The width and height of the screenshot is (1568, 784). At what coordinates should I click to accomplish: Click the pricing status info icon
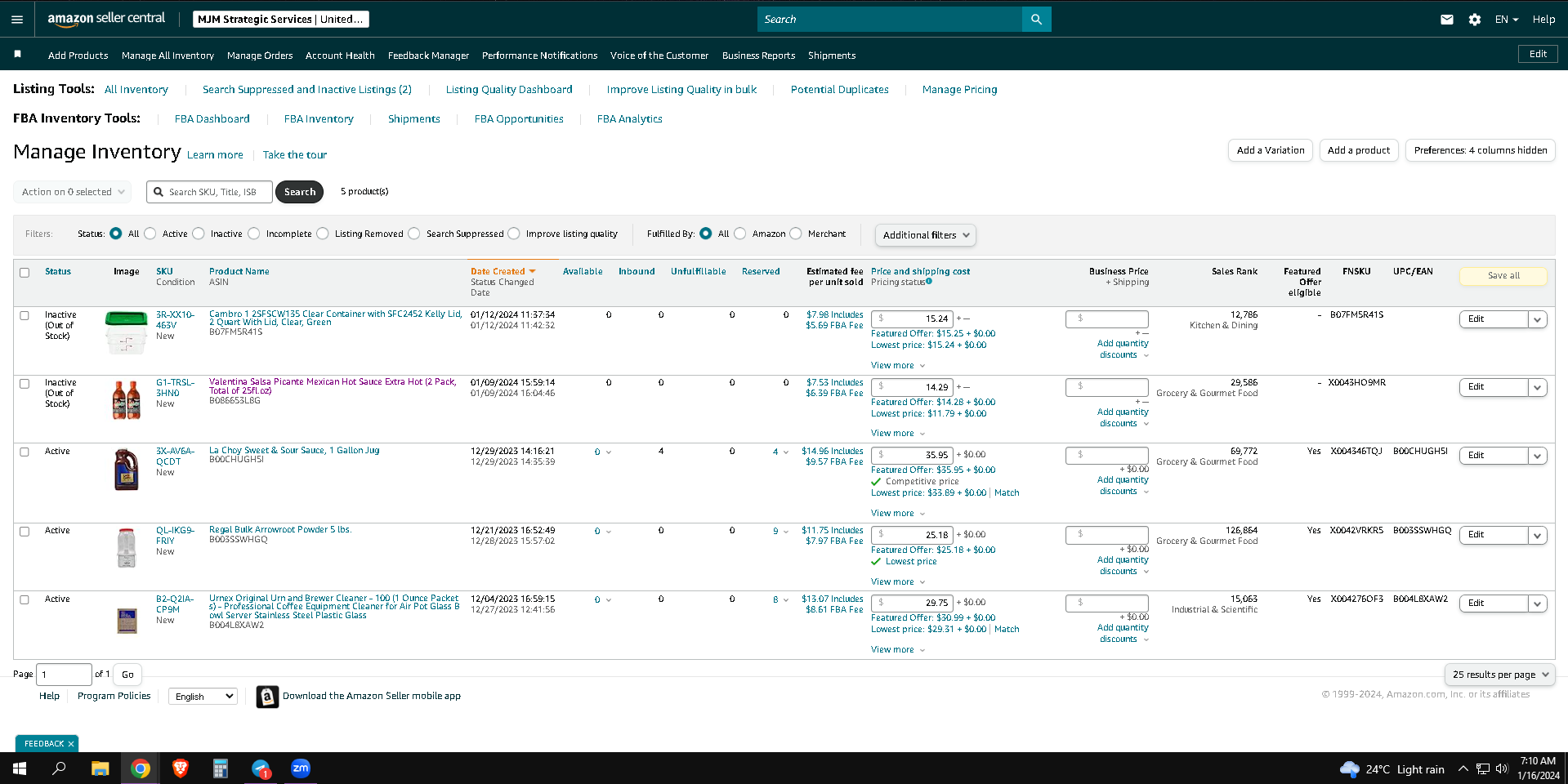tap(929, 281)
